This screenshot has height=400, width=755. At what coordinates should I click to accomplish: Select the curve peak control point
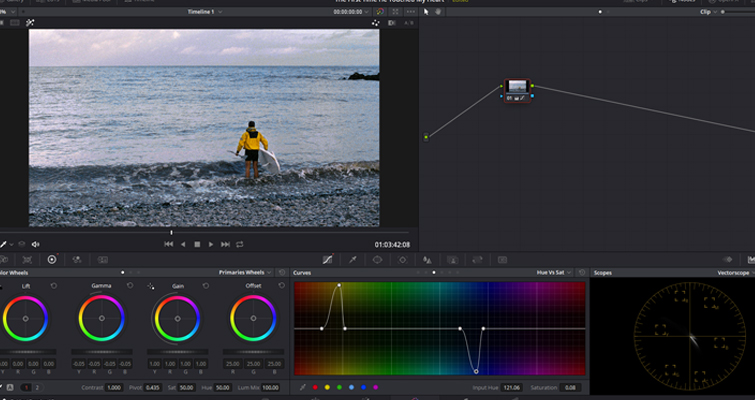click(x=339, y=285)
